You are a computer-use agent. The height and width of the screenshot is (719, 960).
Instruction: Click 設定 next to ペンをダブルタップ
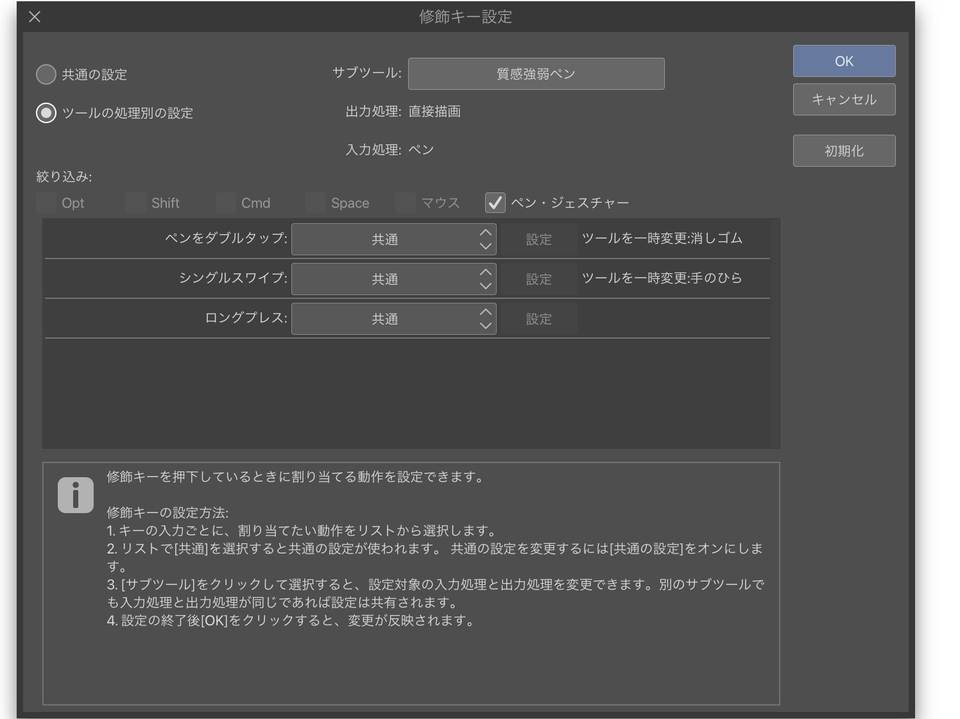[x=539, y=239]
